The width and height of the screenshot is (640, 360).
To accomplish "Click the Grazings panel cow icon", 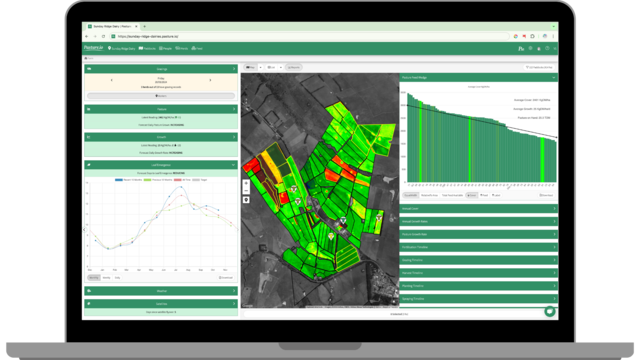I will tap(89, 69).
